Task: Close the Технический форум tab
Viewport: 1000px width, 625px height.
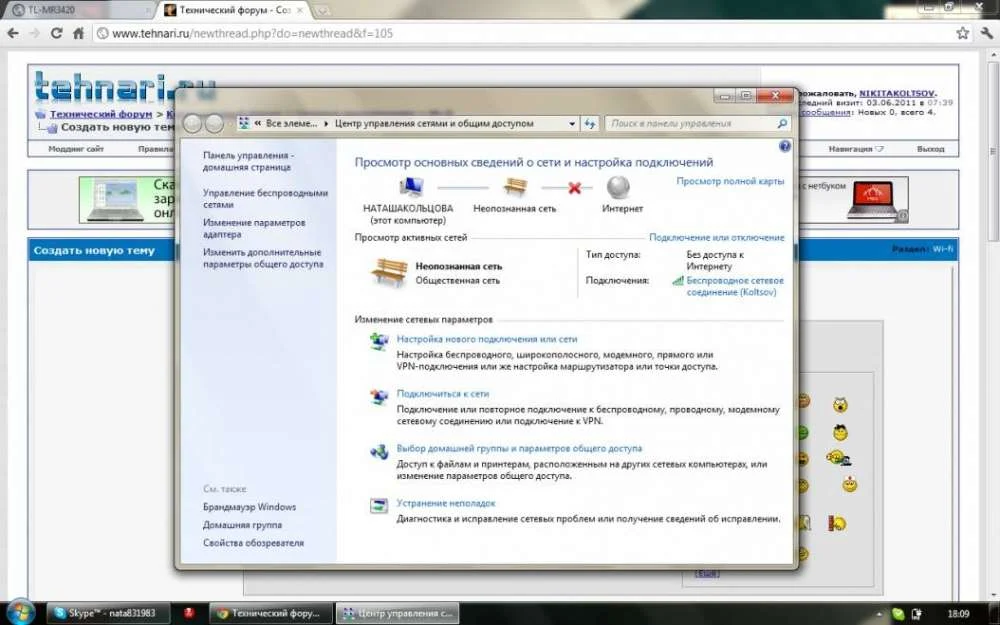Action: coord(300,10)
